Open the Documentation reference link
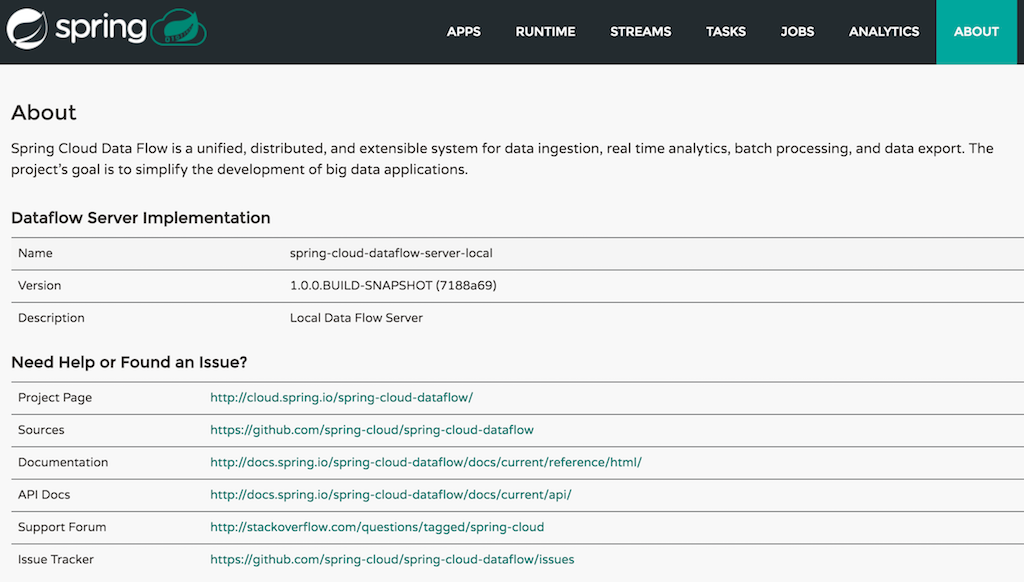The height and width of the screenshot is (582, 1024). [x=426, y=463]
